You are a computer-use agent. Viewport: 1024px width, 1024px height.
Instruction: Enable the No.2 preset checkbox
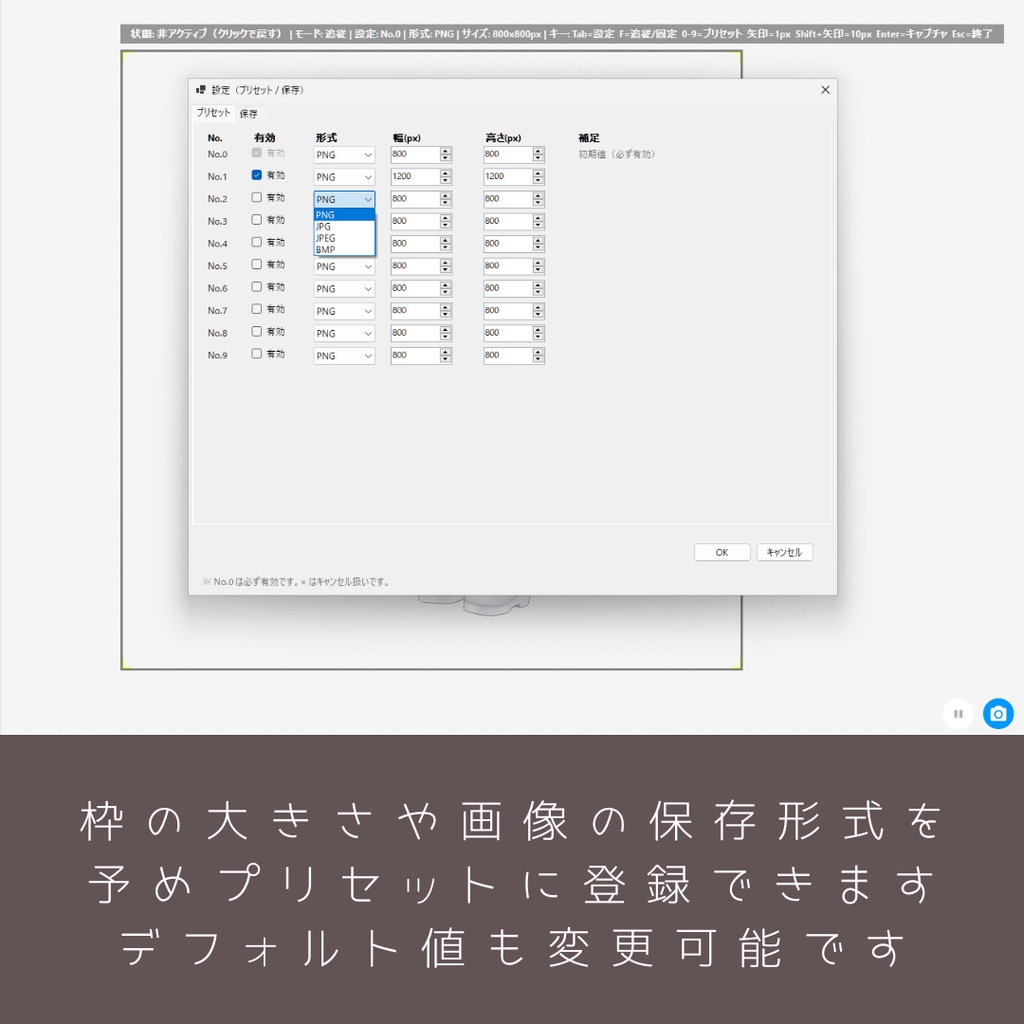pyautogui.click(x=257, y=197)
